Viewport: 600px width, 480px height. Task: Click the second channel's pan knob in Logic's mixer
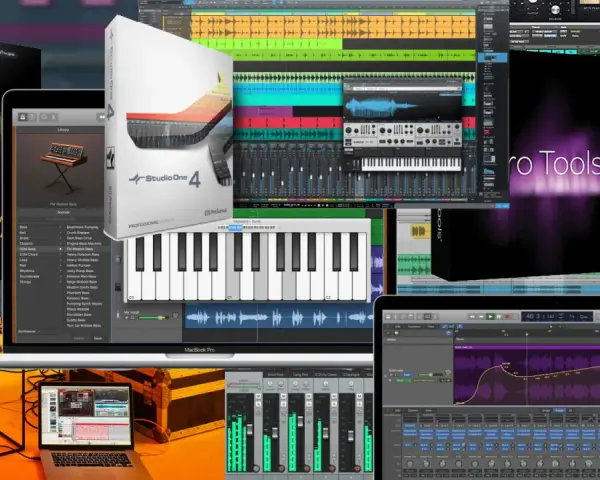[x=426, y=464]
